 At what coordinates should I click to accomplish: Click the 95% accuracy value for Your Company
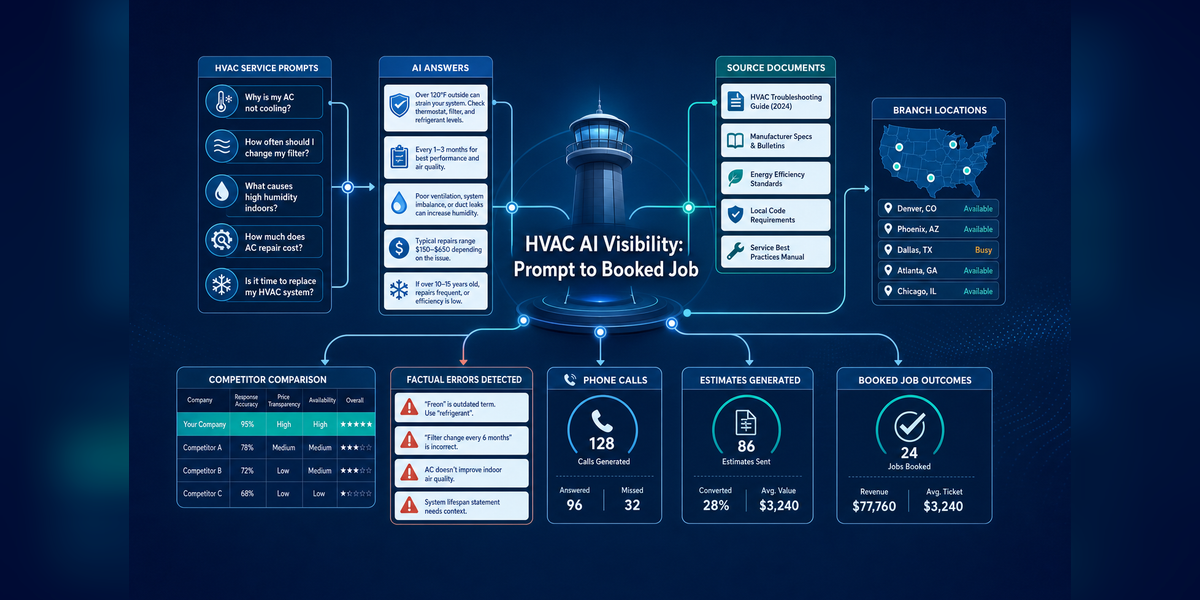[x=246, y=424]
